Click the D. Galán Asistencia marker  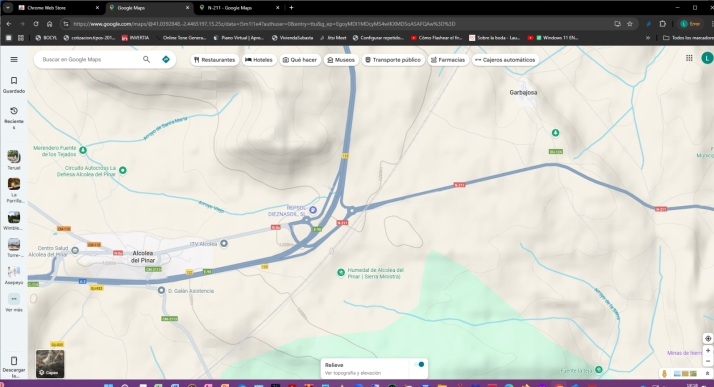coord(161,290)
